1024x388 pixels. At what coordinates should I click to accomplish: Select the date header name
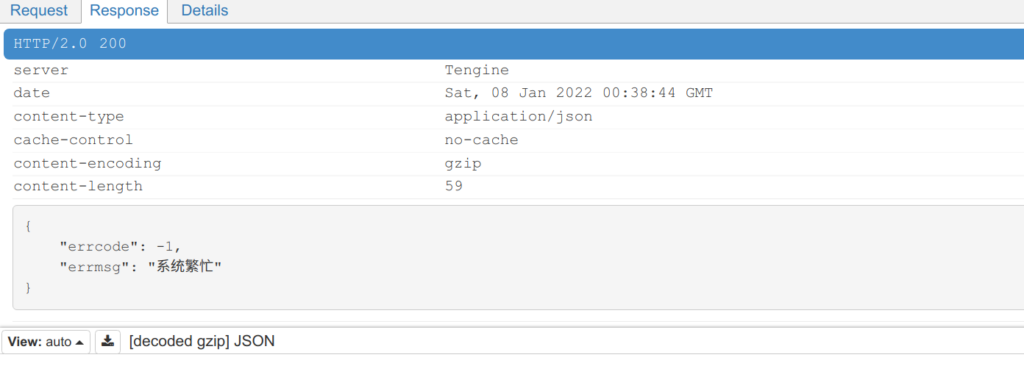31,93
